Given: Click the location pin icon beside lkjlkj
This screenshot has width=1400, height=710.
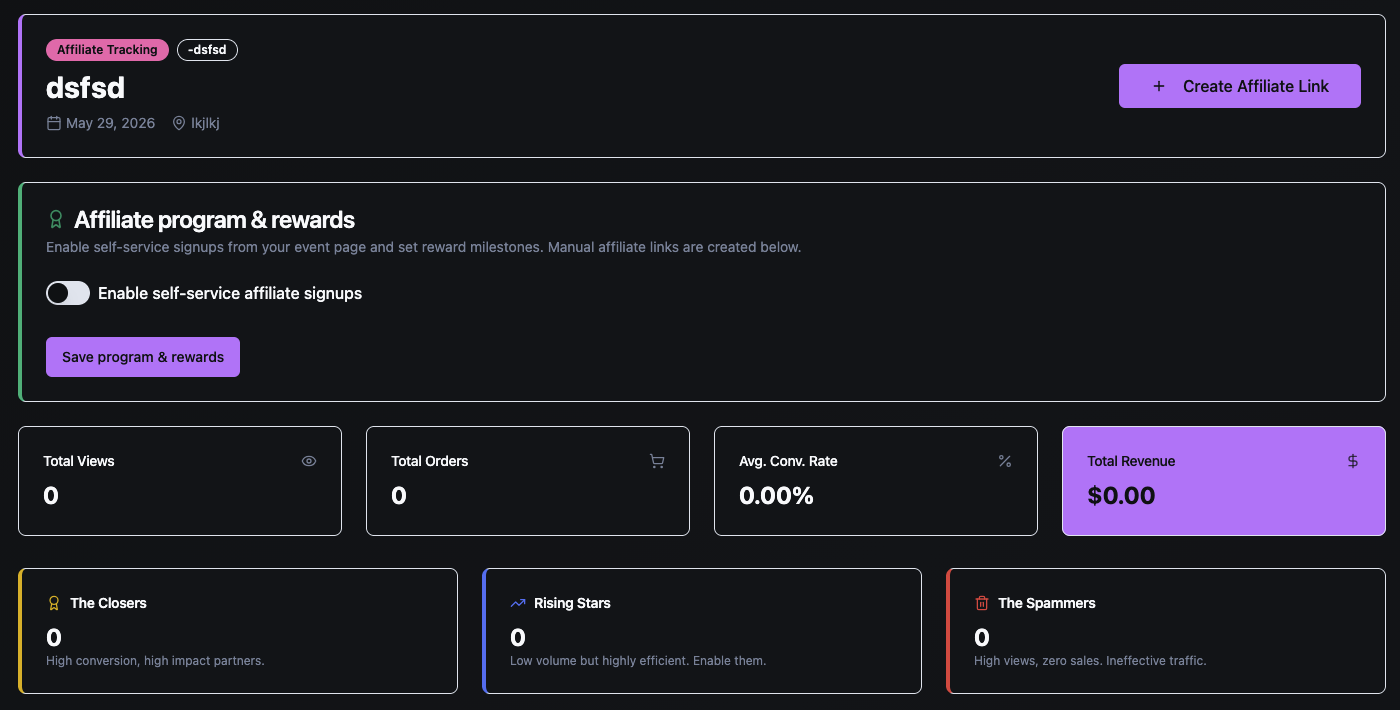Looking at the screenshot, I should (179, 123).
